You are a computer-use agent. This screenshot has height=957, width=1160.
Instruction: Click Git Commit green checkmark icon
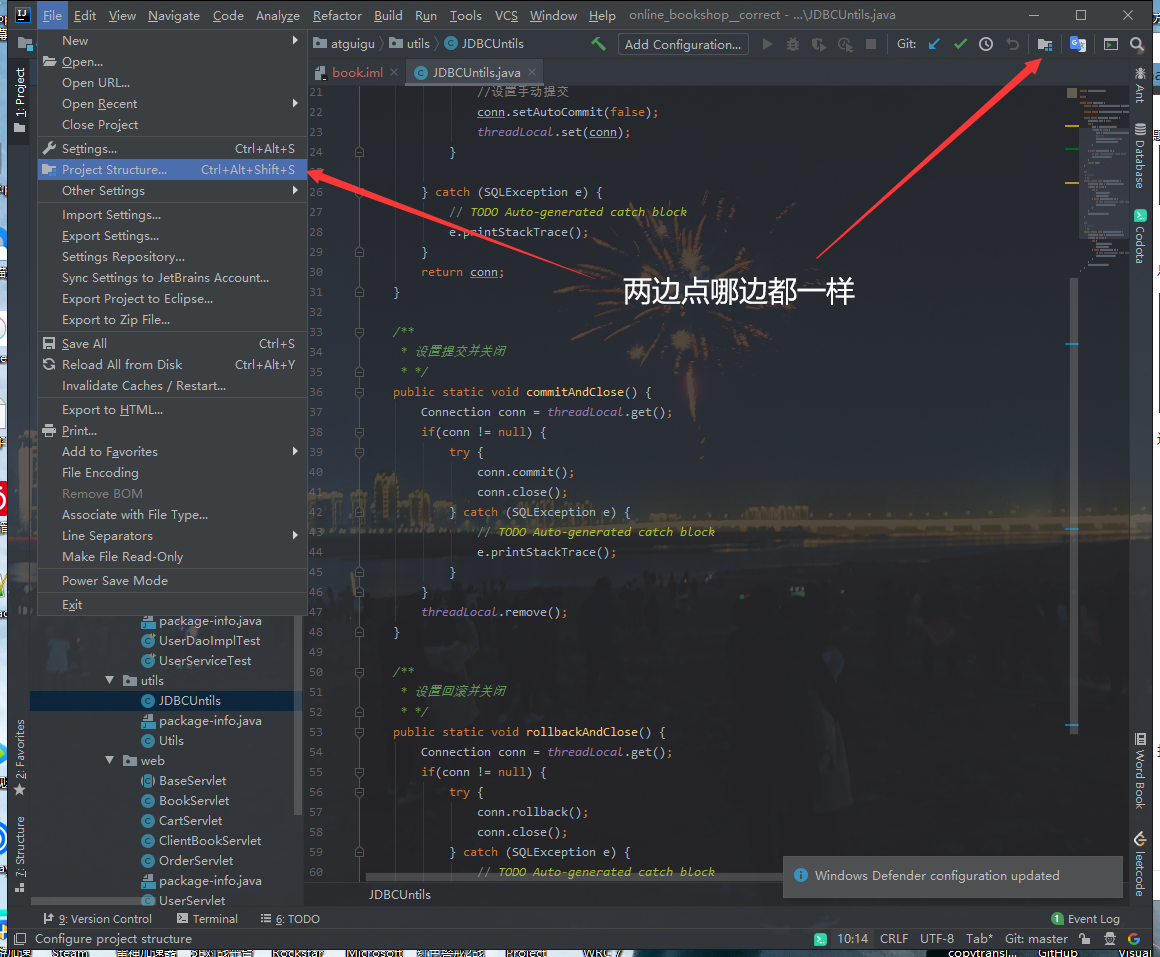coord(960,44)
